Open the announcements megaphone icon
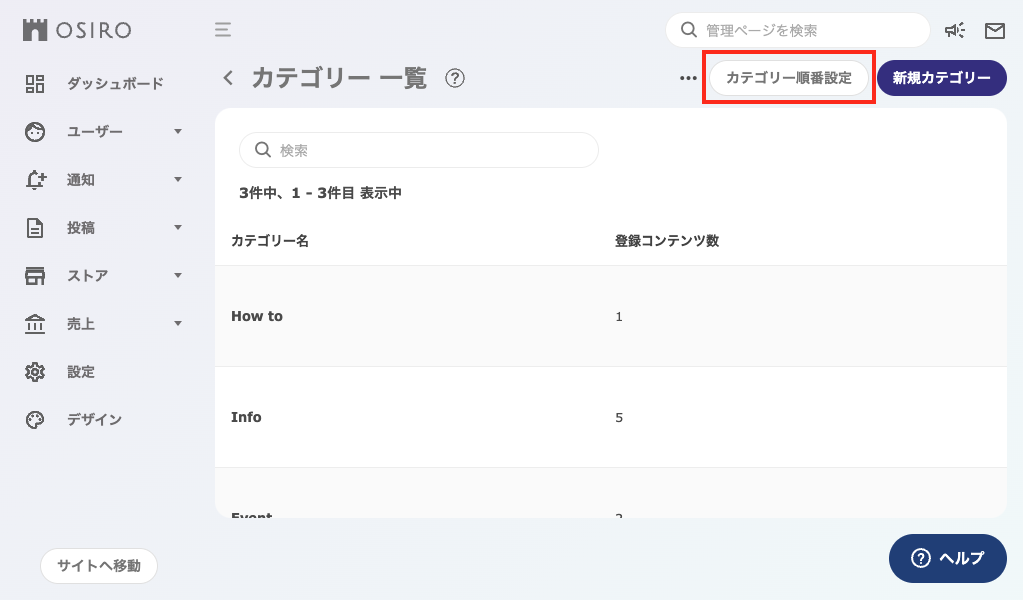 [955, 30]
